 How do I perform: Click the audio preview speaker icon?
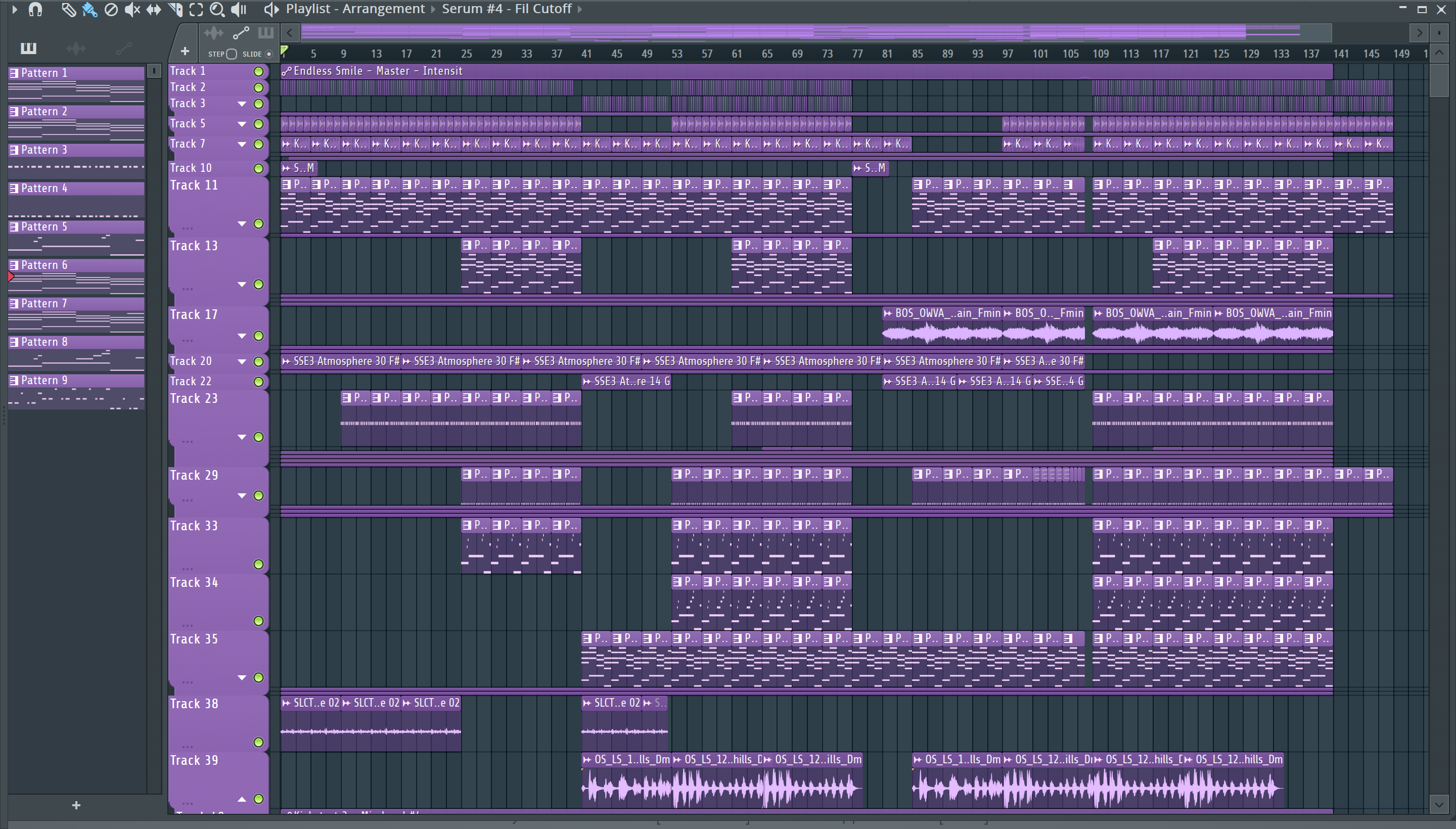coord(271,9)
